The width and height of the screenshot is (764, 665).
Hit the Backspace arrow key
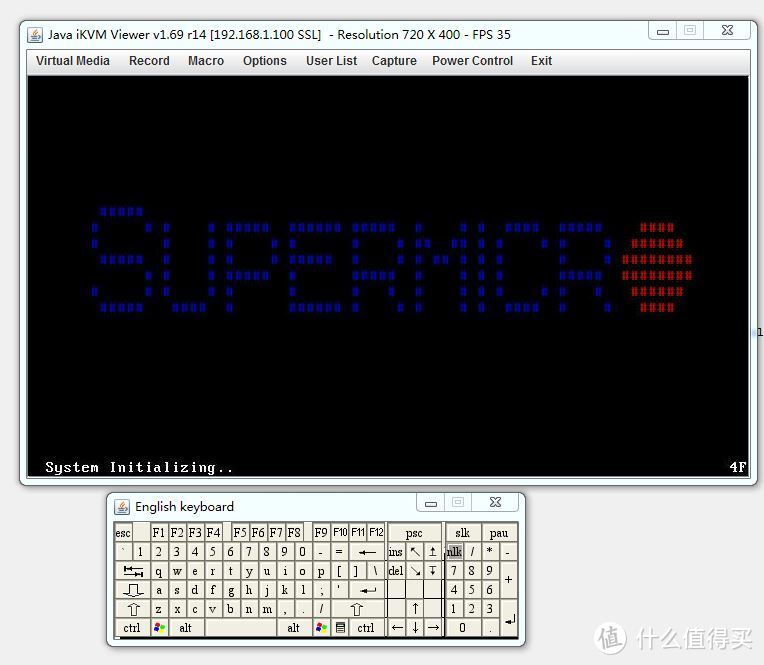pyautogui.click(x=367, y=552)
